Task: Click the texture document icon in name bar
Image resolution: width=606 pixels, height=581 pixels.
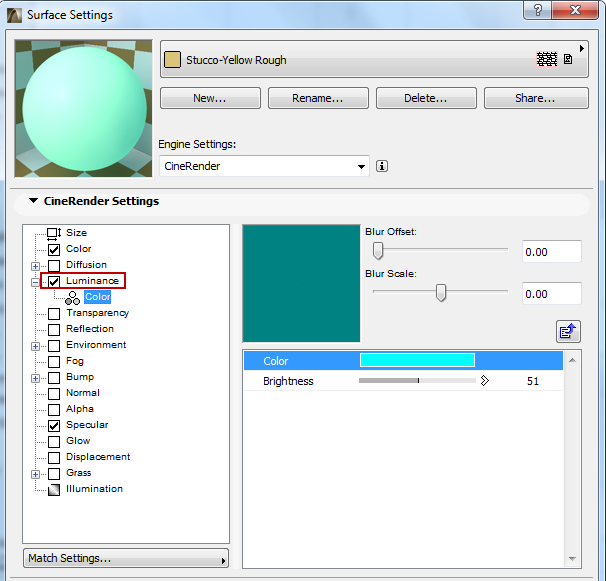Action: pyautogui.click(x=568, y=59)
